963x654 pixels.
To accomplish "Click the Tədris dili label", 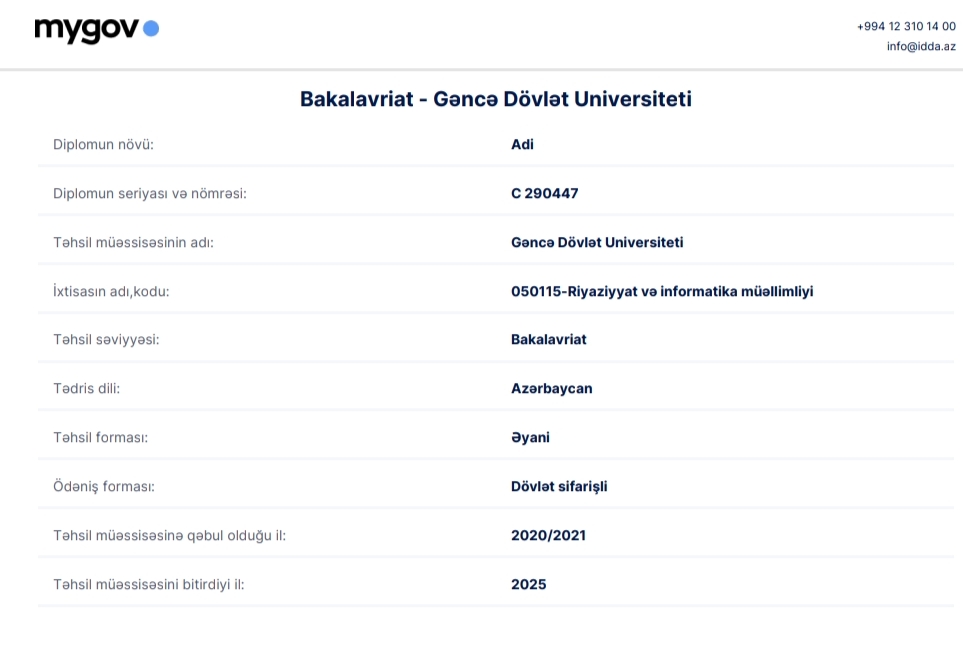I will 86,388.
